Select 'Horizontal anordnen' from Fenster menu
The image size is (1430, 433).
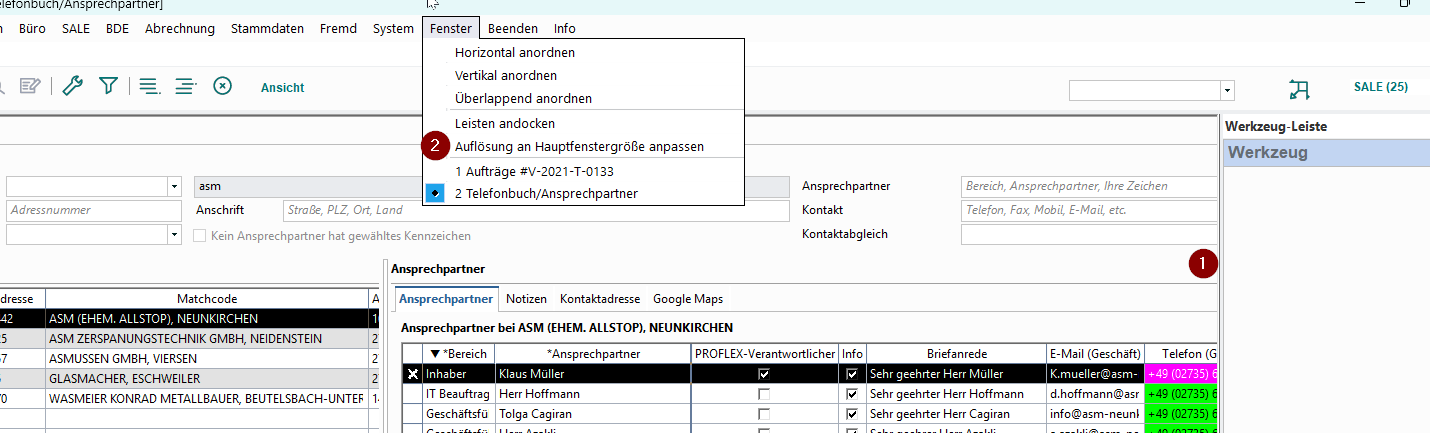coord(514,52)
